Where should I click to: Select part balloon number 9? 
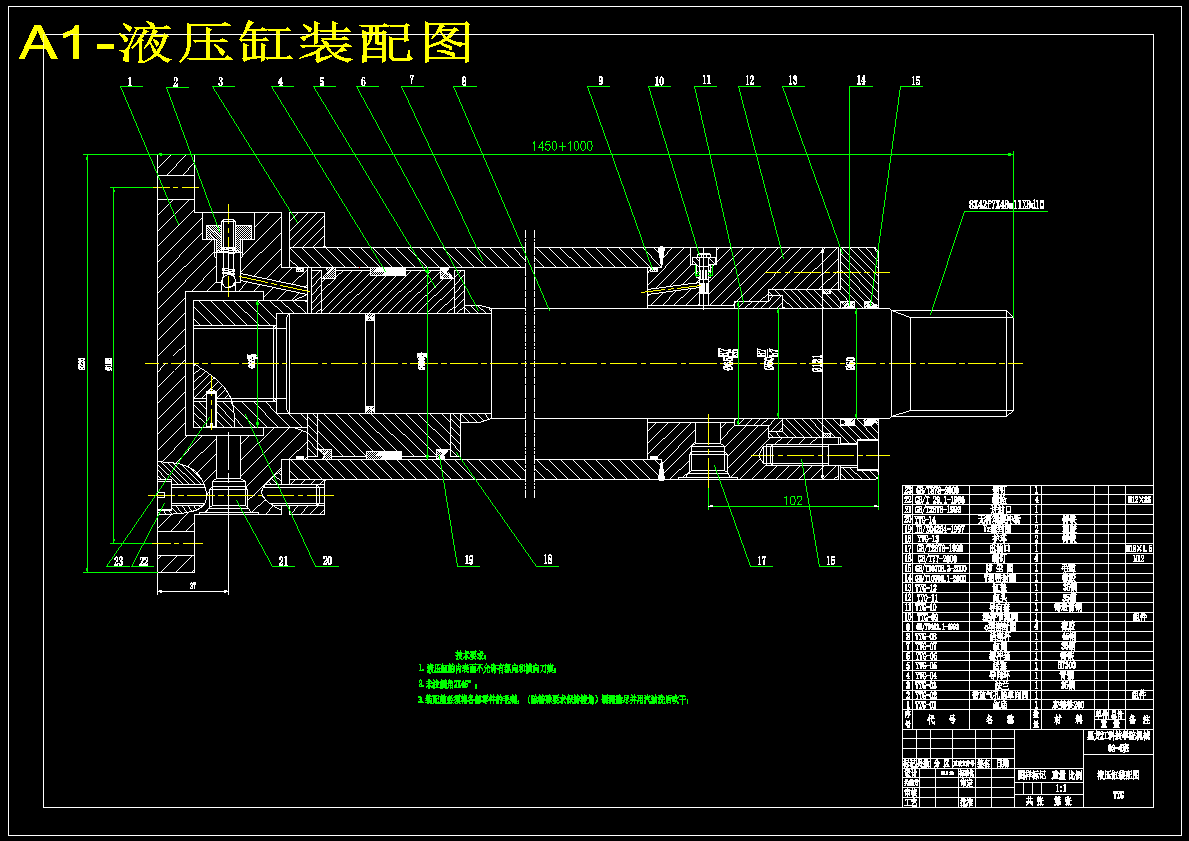(x=599, y=80)
